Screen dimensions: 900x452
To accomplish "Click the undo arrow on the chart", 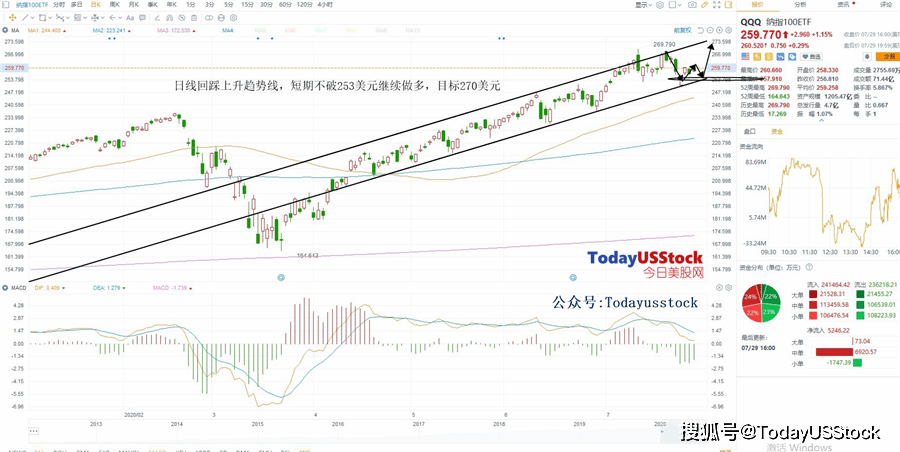I will tap(701, 30).
